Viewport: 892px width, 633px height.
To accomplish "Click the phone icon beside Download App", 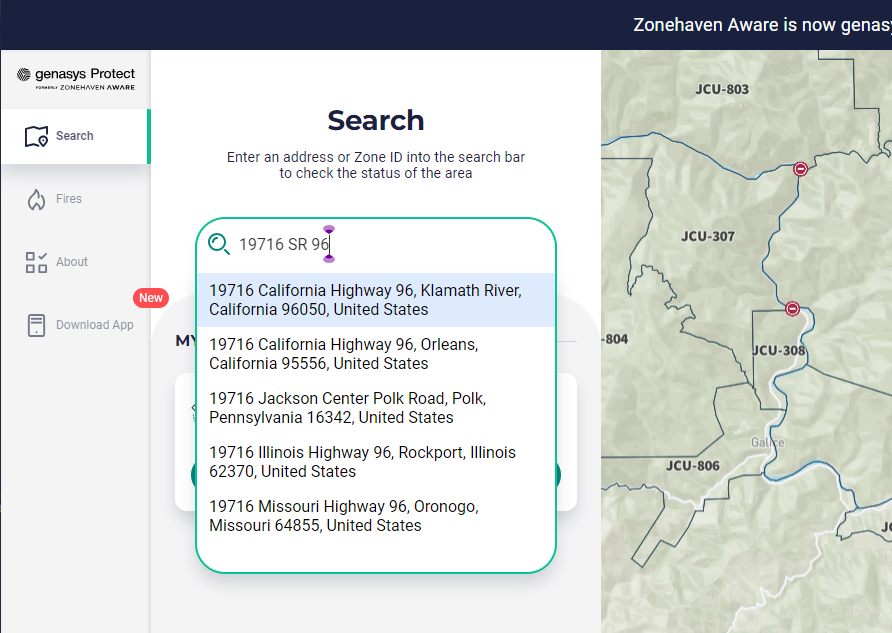I will [x=36, y=325].
